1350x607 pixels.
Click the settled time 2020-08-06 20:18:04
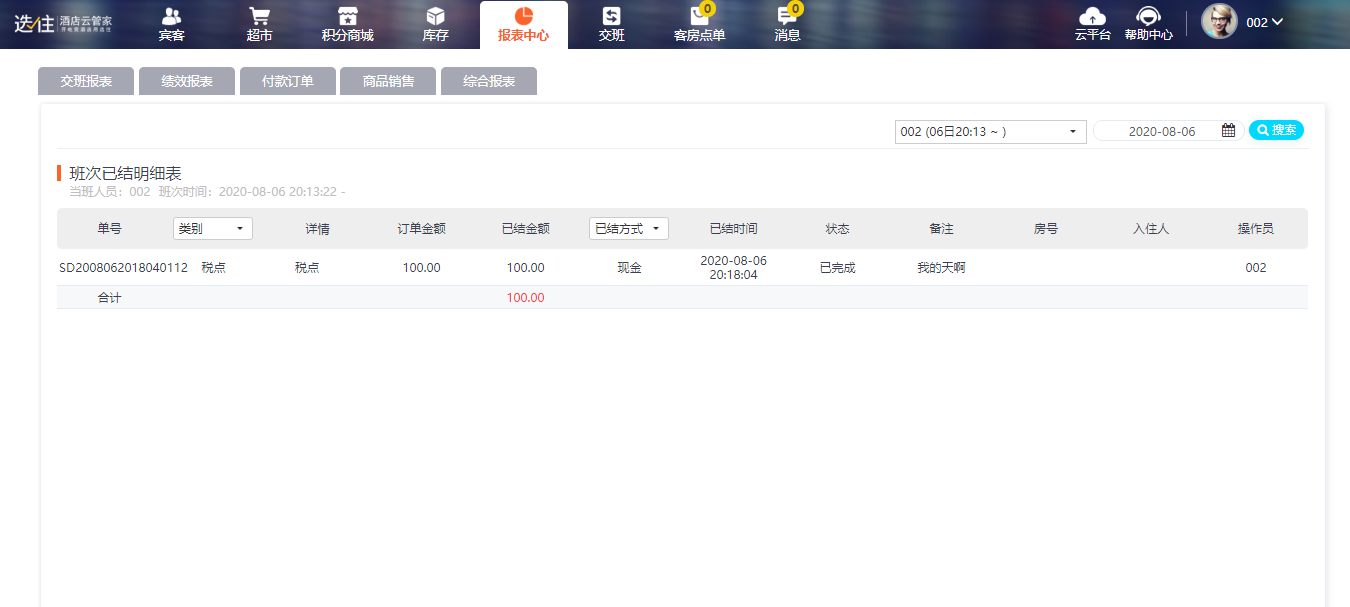tap(733, 267)
